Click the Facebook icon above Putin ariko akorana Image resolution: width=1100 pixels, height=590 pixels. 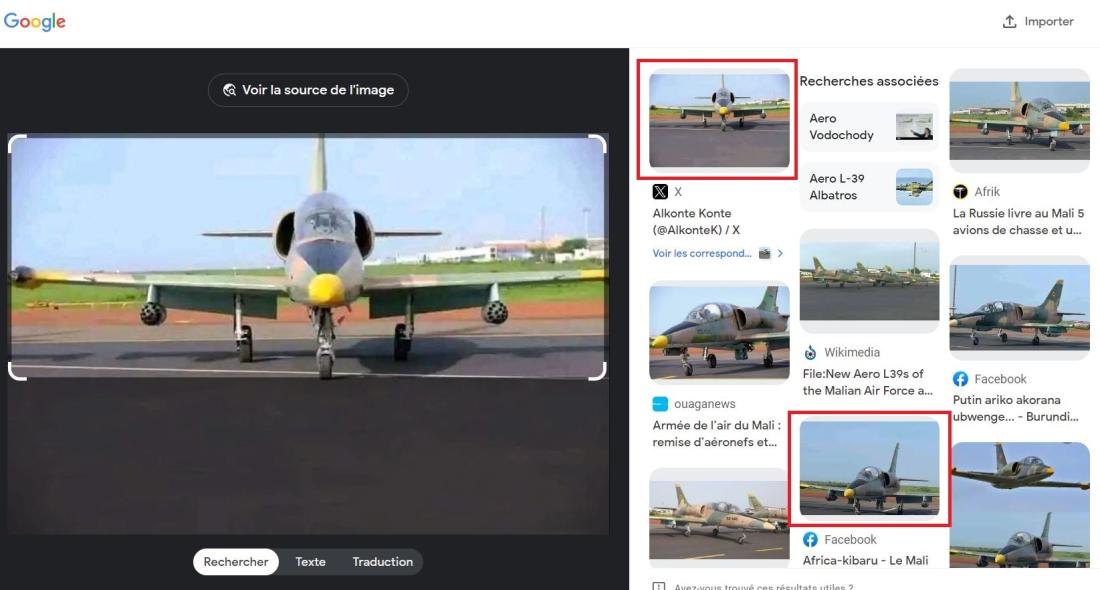click(x=960, y=379)
